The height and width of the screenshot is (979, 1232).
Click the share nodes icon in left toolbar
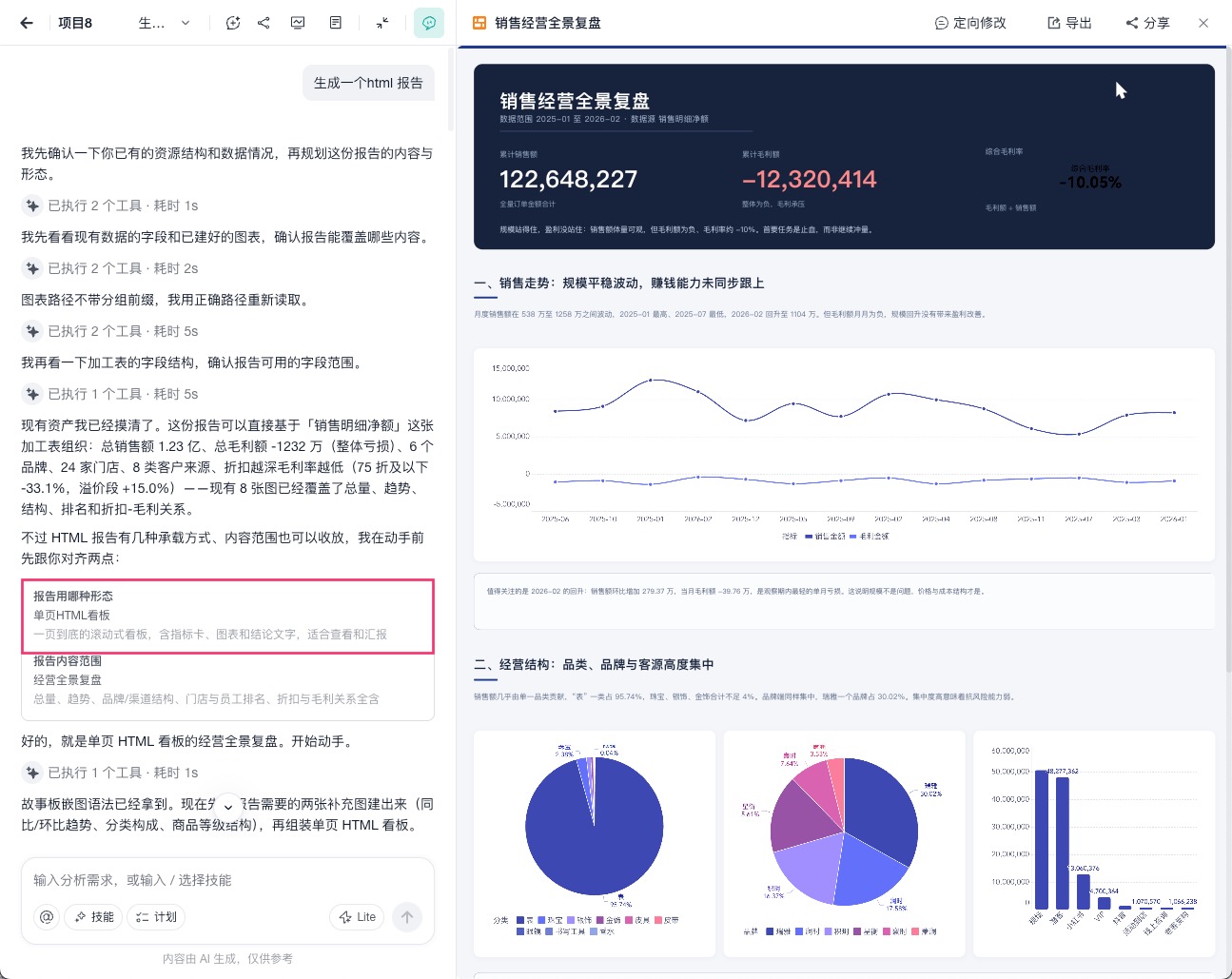coord(264,23)
